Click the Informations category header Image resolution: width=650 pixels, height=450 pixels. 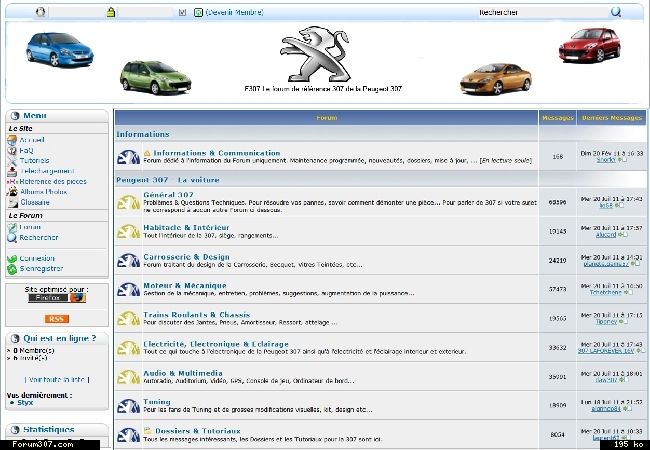click(143, 134)
